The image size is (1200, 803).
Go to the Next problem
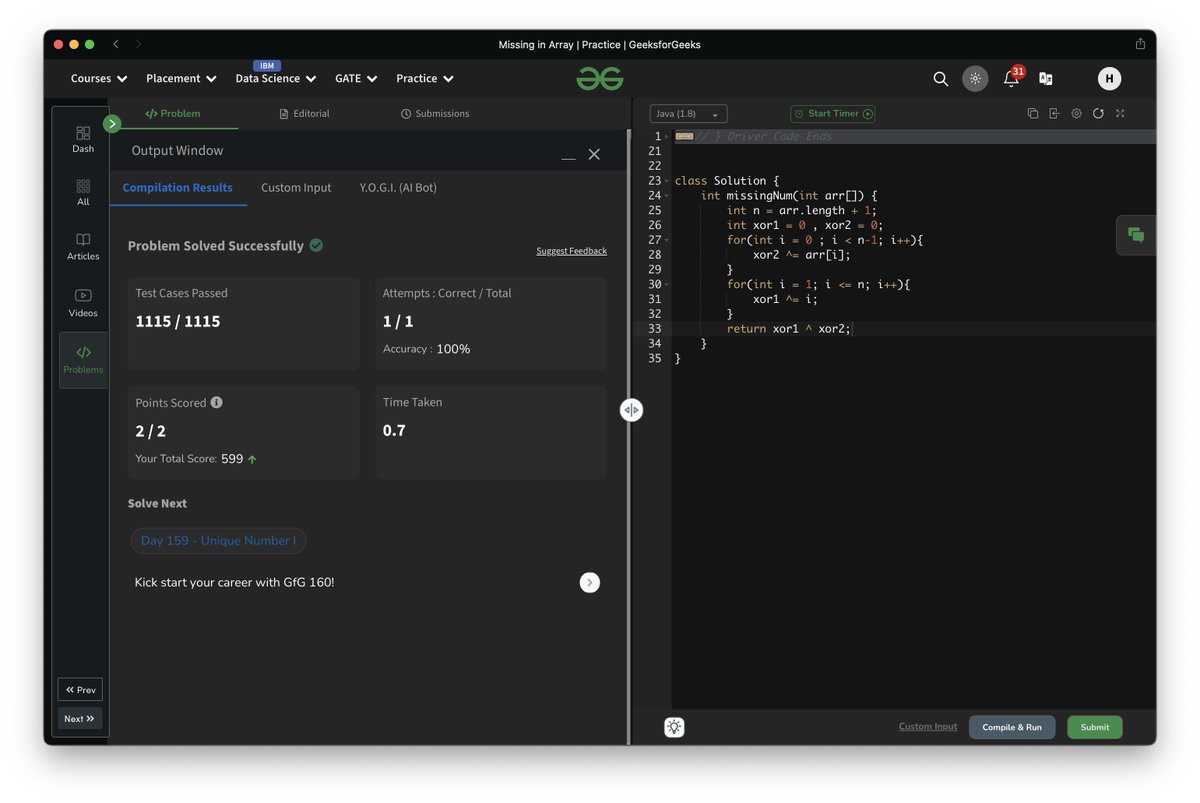coord(80,719)
